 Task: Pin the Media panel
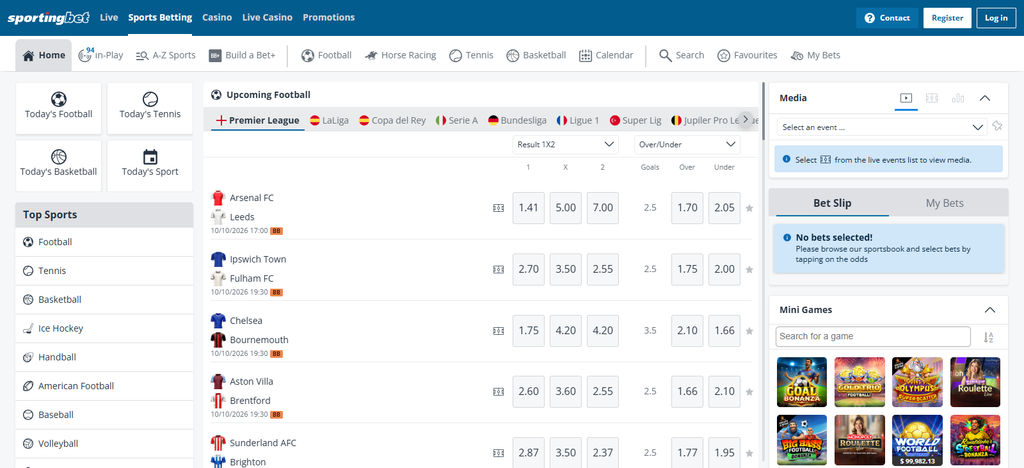pyautogui.click(x=997, y=127)
